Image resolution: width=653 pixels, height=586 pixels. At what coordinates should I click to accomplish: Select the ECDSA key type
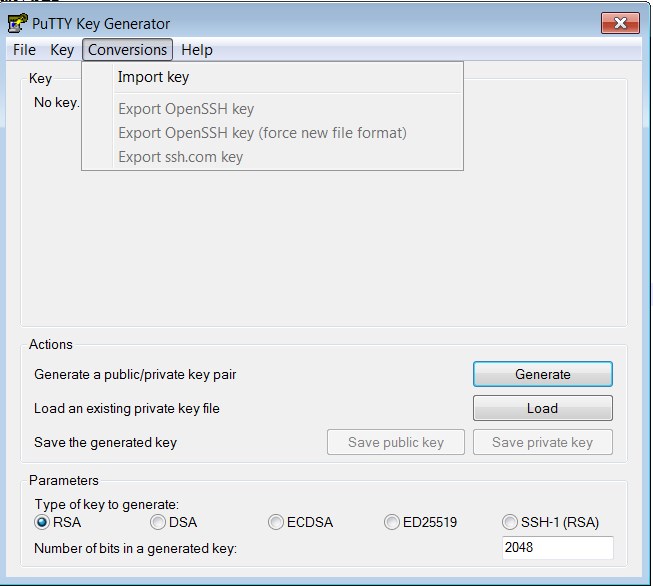[301, 522]
